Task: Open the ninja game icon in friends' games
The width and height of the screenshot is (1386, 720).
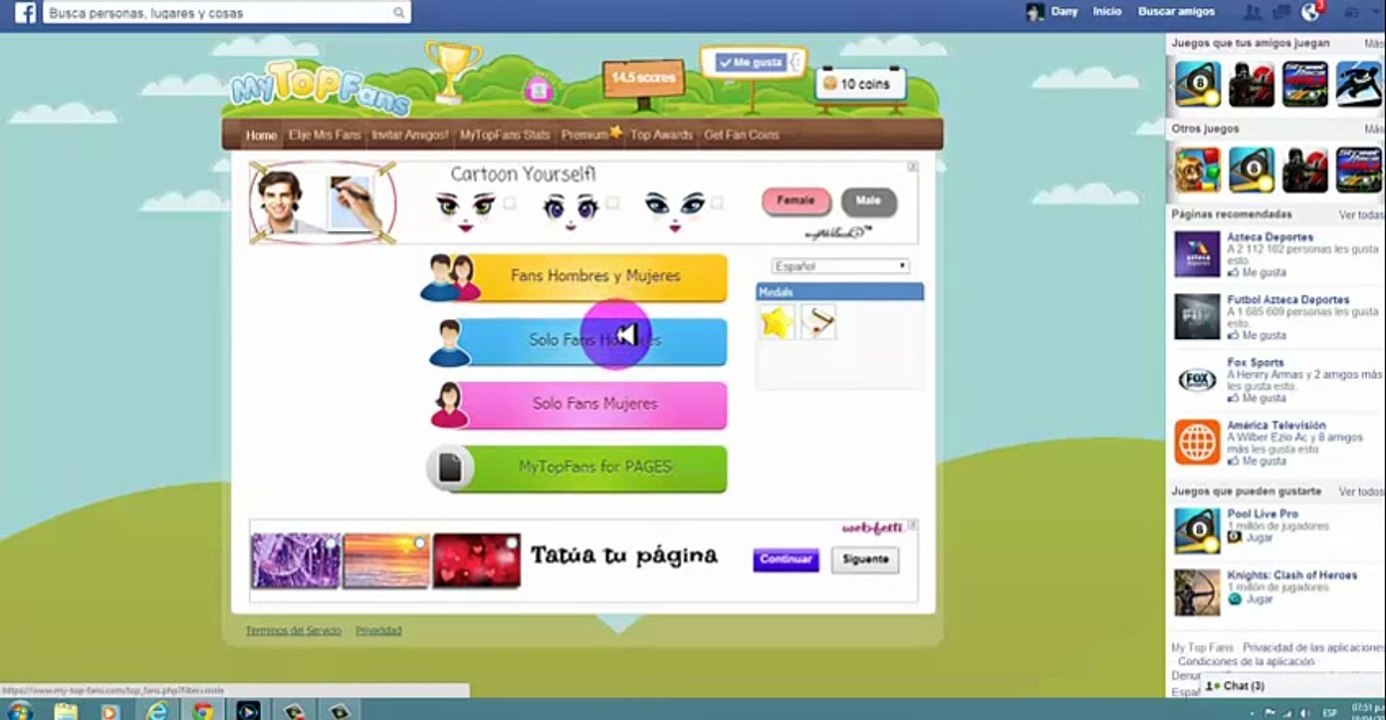Action: [1251, 84]
